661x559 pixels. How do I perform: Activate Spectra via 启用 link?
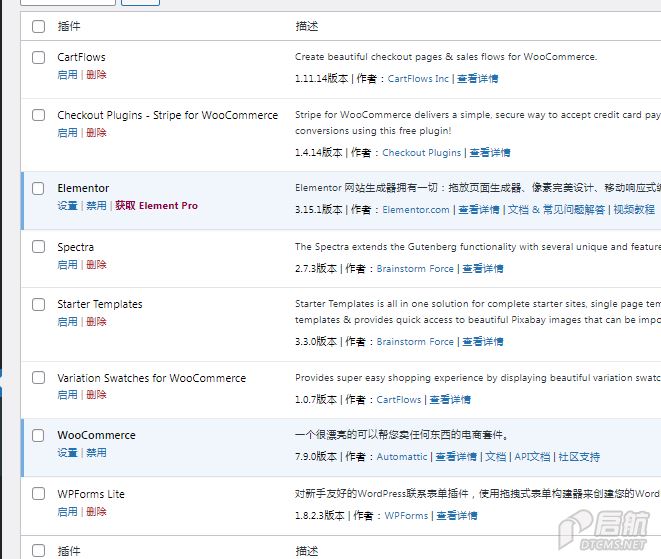click(67, 265)
